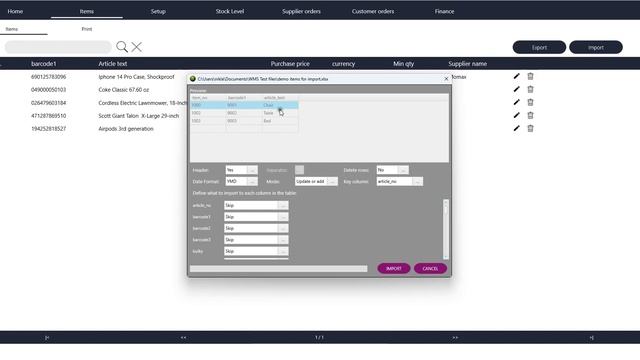The height and width of the screenshot is (360, 640).
Task: Edit the Cordless Electric Lawnmower item
Action: [x=516, y=102]
